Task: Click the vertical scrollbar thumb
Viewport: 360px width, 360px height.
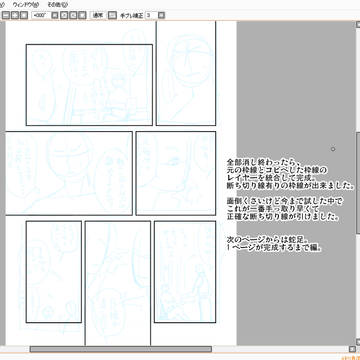Action: pyautogui.click(x=358, y=183)
